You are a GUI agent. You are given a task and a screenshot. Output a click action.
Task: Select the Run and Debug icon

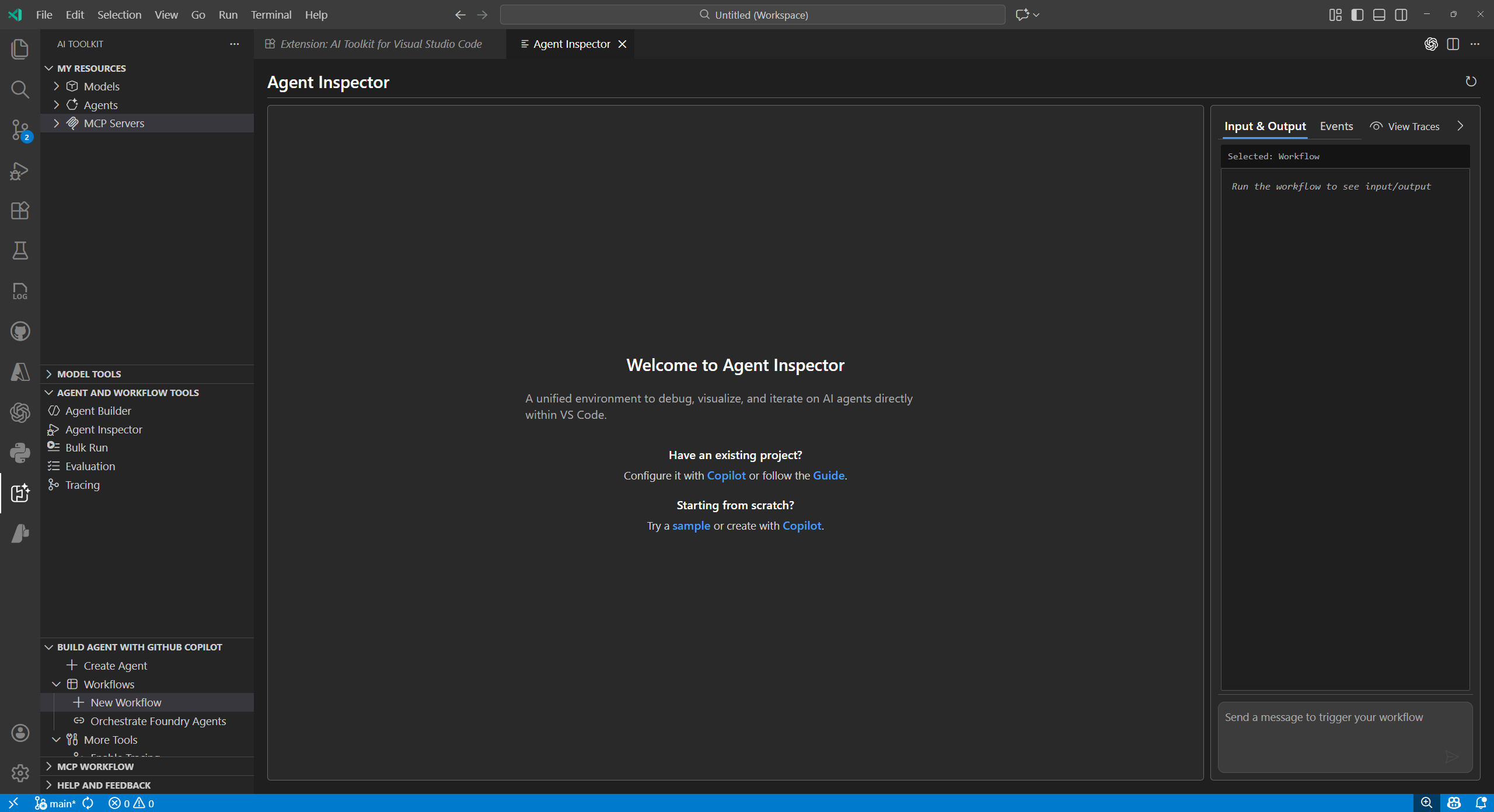(x=20, y=170)
